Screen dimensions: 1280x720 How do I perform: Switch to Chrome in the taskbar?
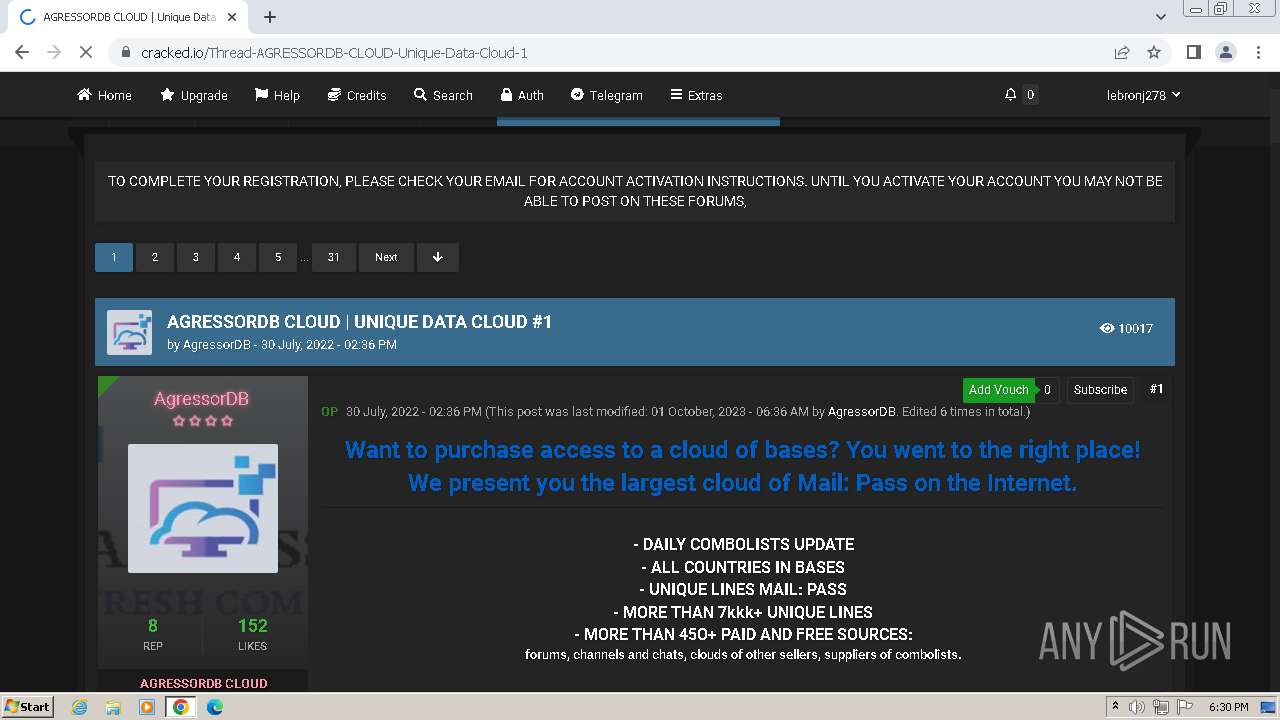(181, 707)
